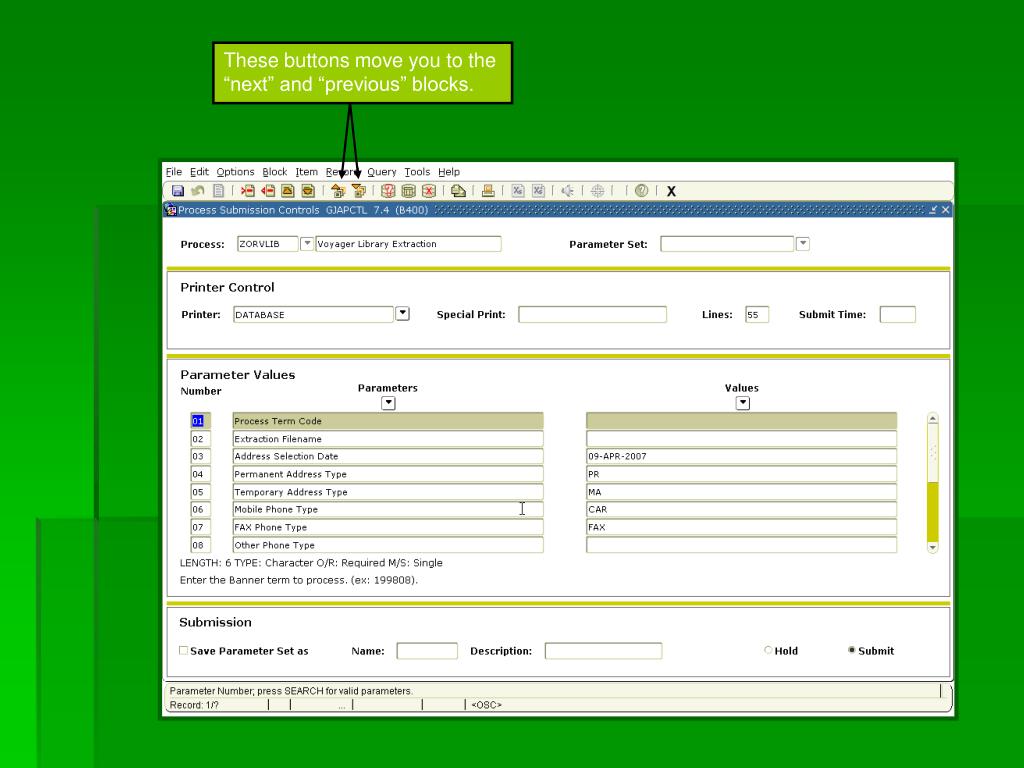Click the Other Phone Type parameter row

(x=388, y=545)
